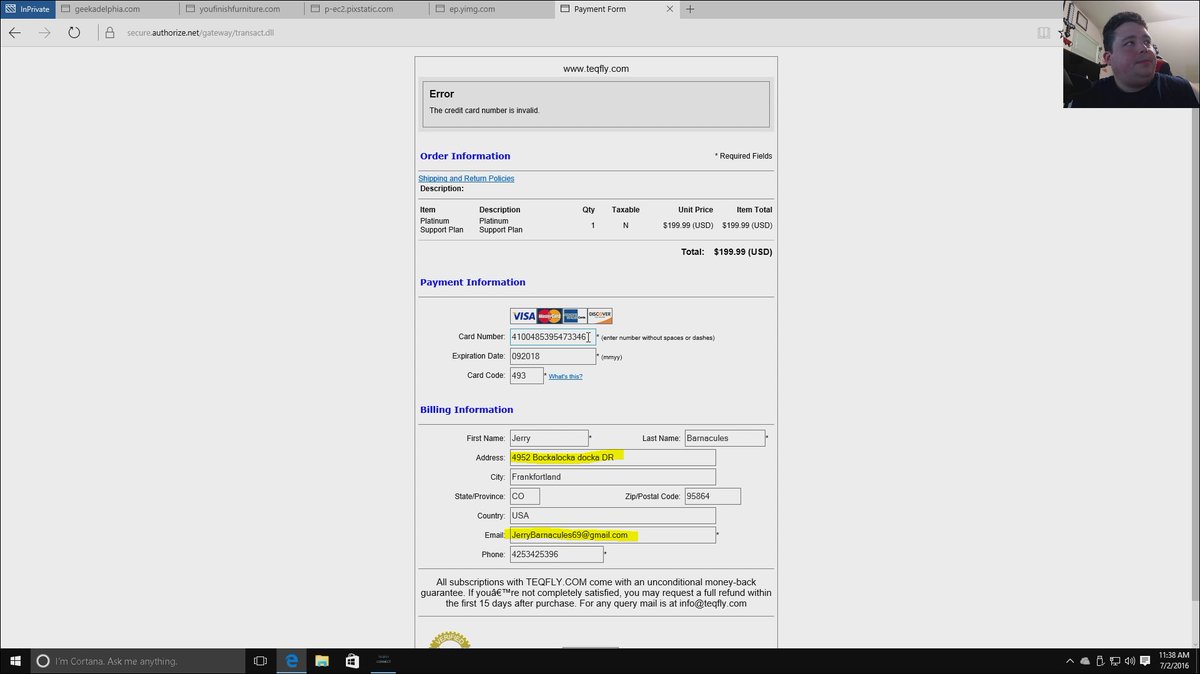This screenshot has height=674, width=1200.
Task: Open the "What's this?" card code link
Action: point(565,376)
